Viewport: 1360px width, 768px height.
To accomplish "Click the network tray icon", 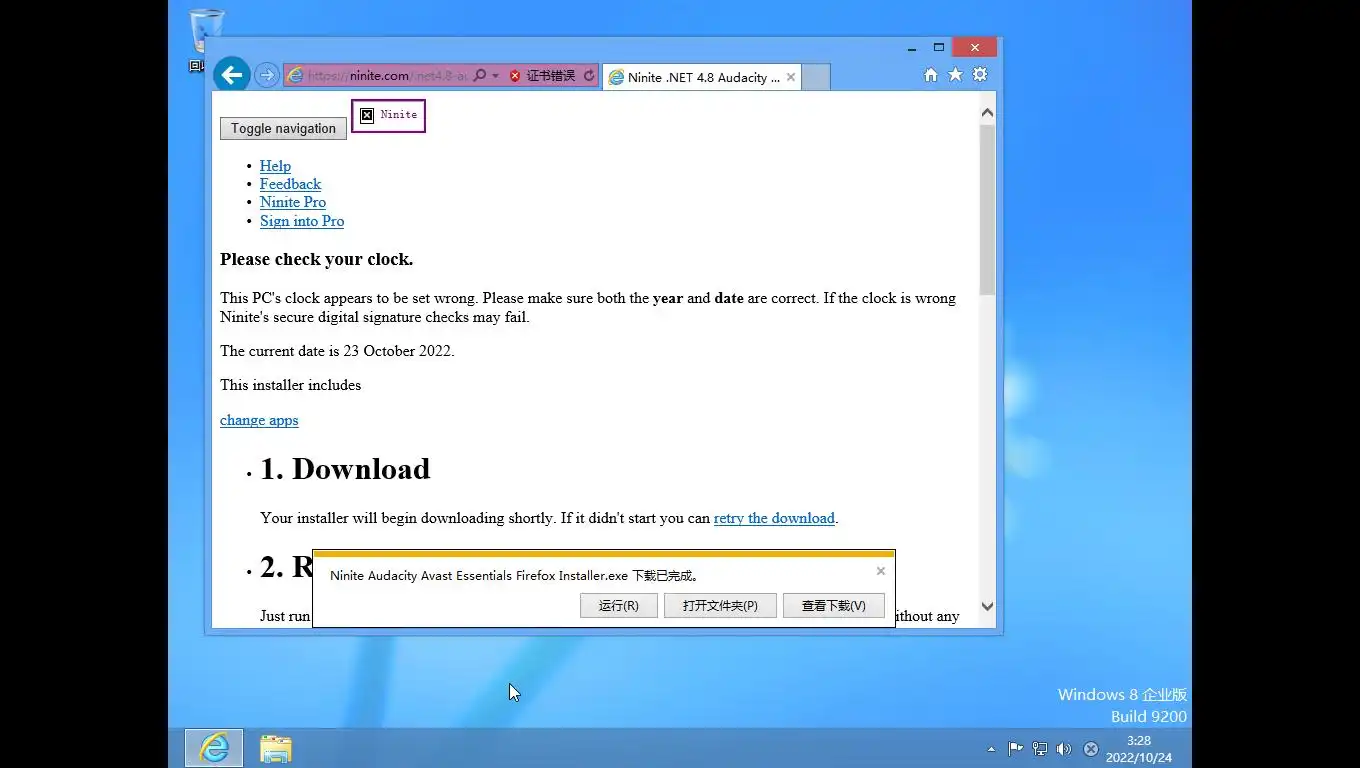I will [1040, 749].
